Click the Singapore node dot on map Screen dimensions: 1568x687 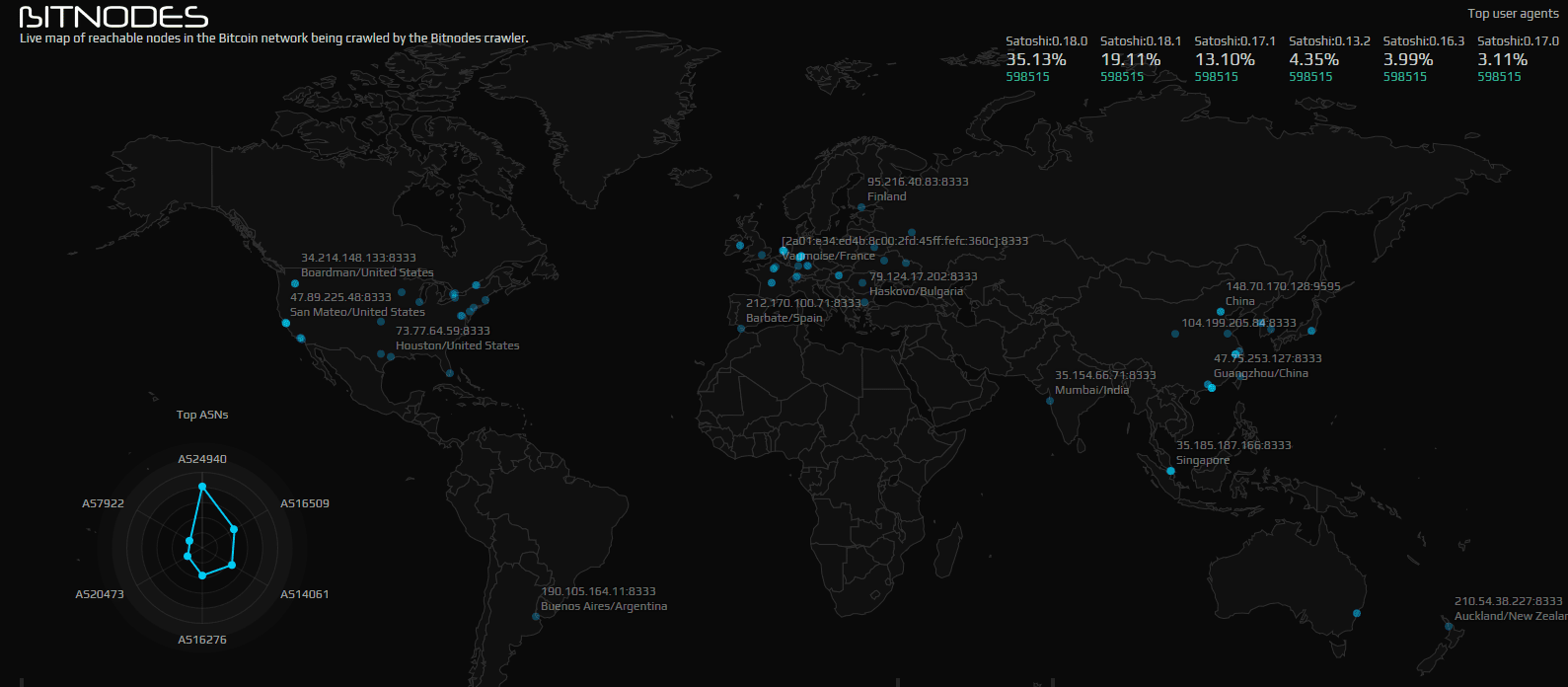pos(1171,471)
